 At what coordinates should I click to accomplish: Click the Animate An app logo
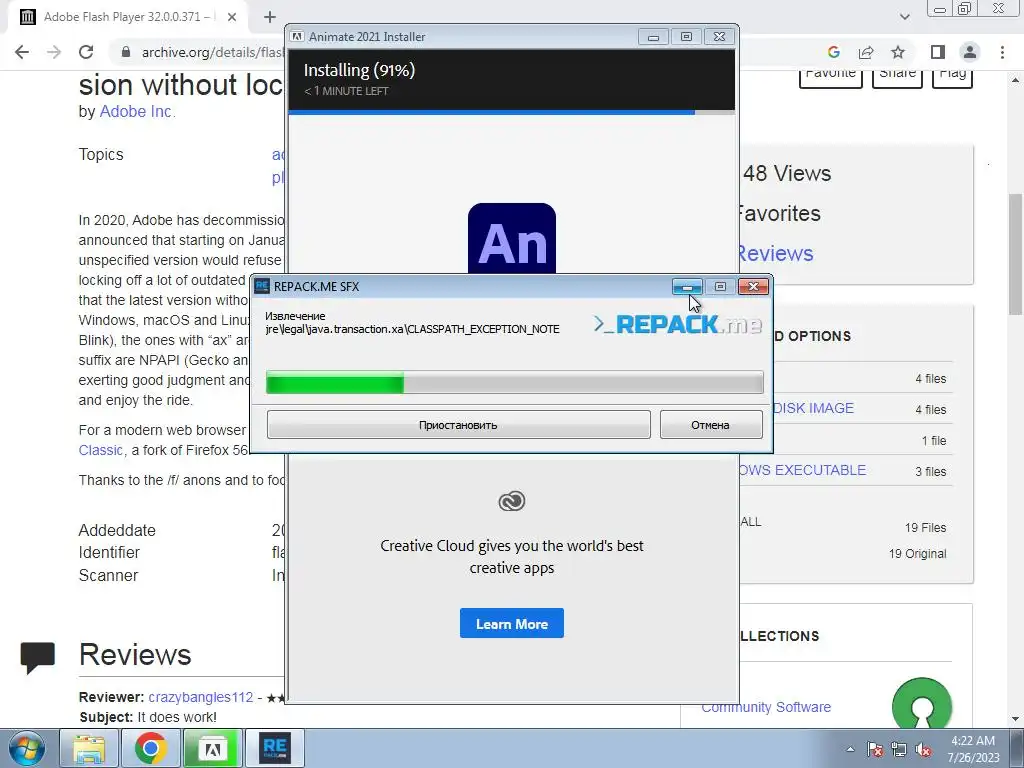(512, 239)
